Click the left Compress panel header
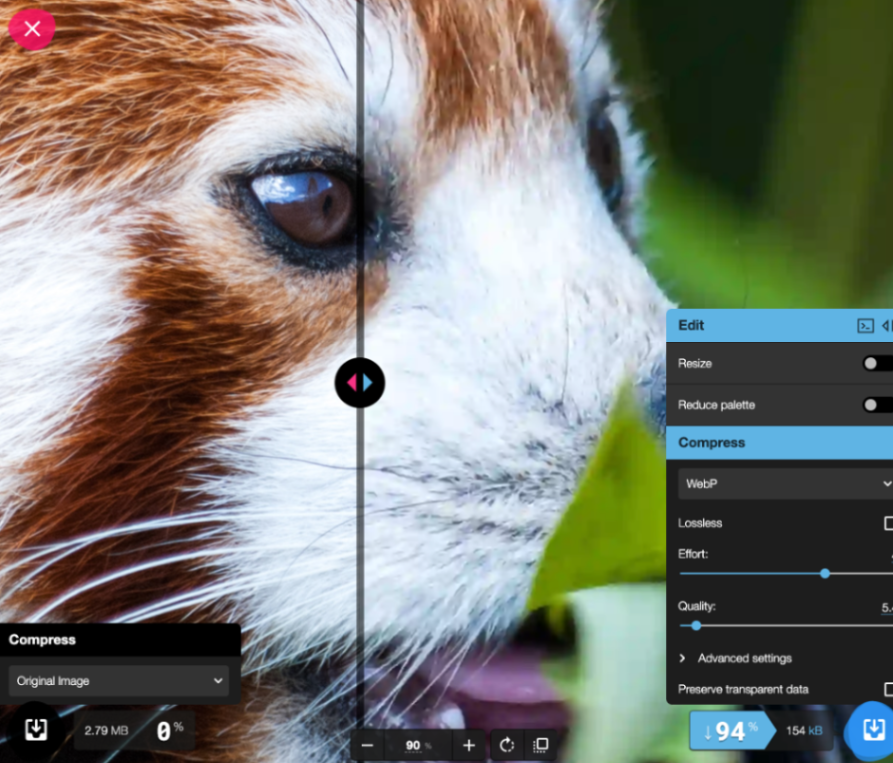 (x=120, y=640)
